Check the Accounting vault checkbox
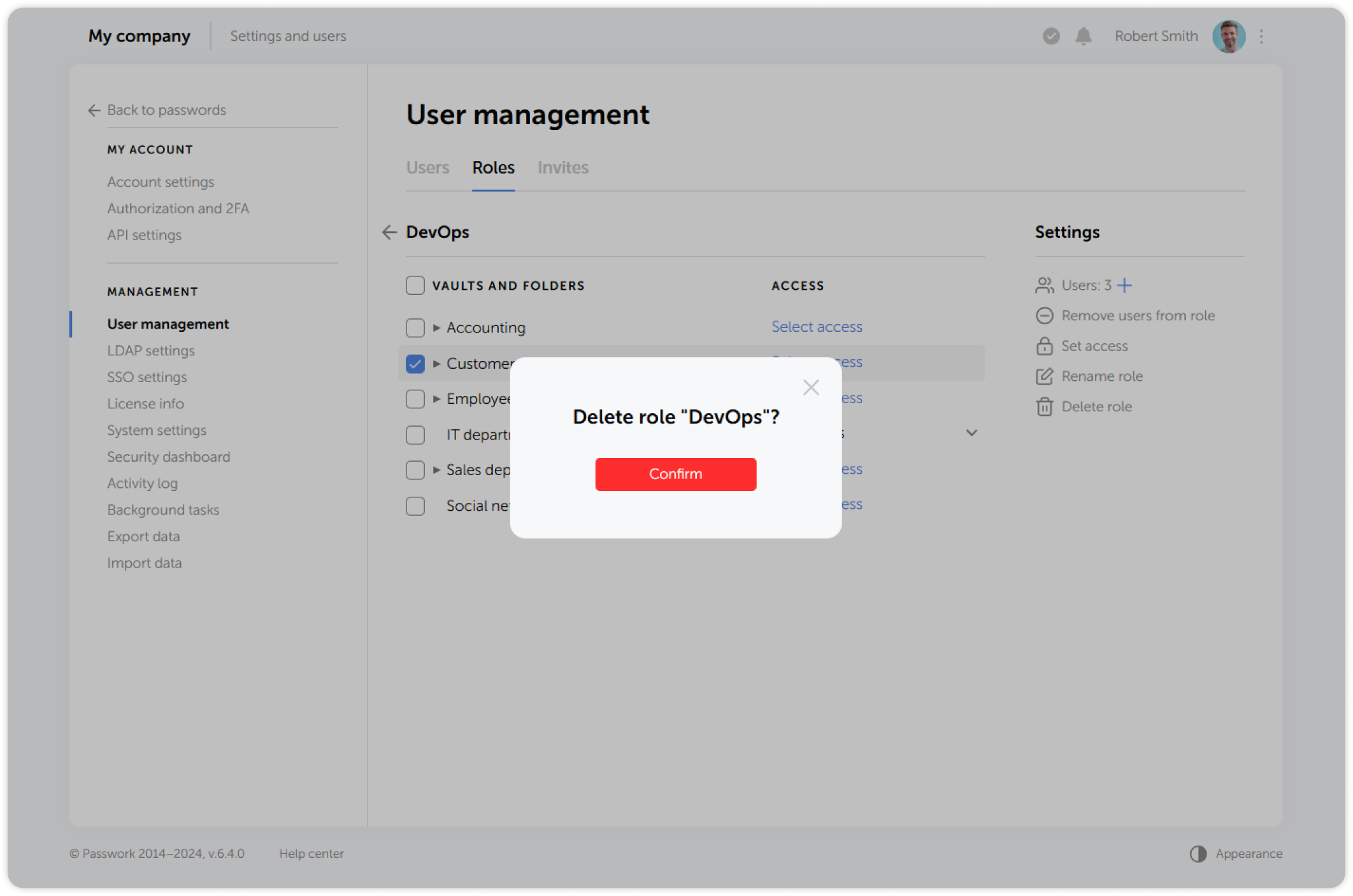 coord(415,328)
